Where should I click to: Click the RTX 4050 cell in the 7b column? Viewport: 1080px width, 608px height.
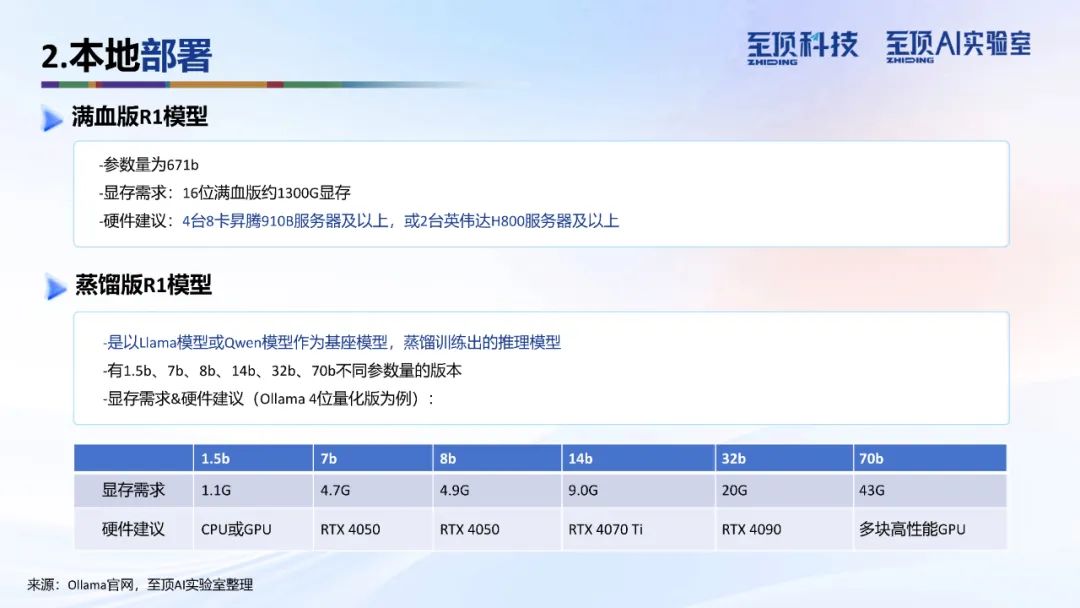373,529
